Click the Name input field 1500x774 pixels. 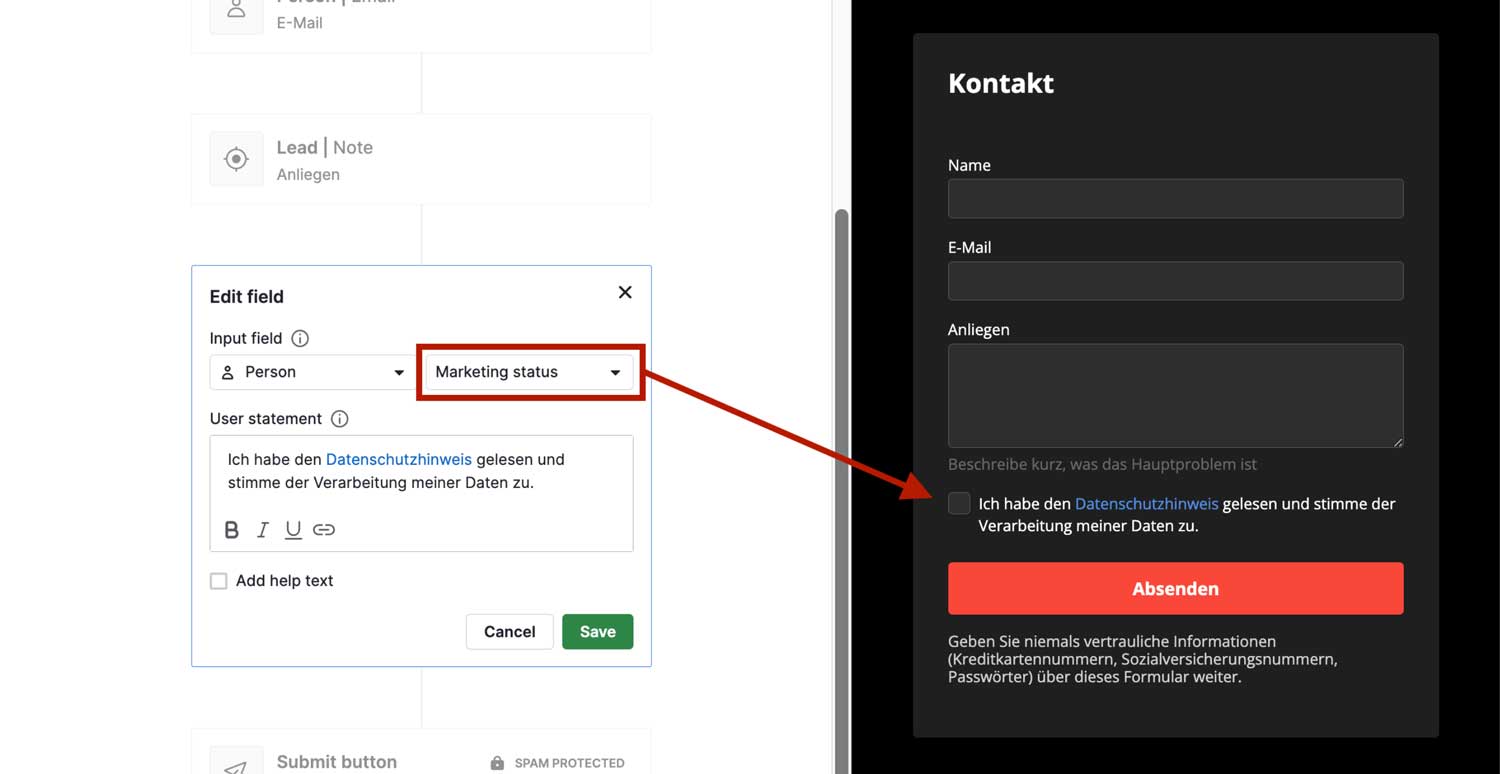1175,199
